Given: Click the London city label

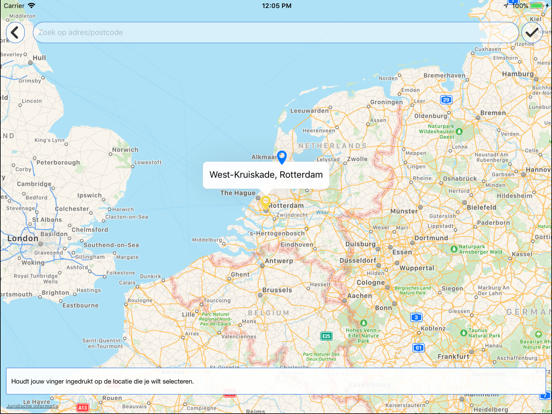Looking at the screenshot, I should click(23, 238).
